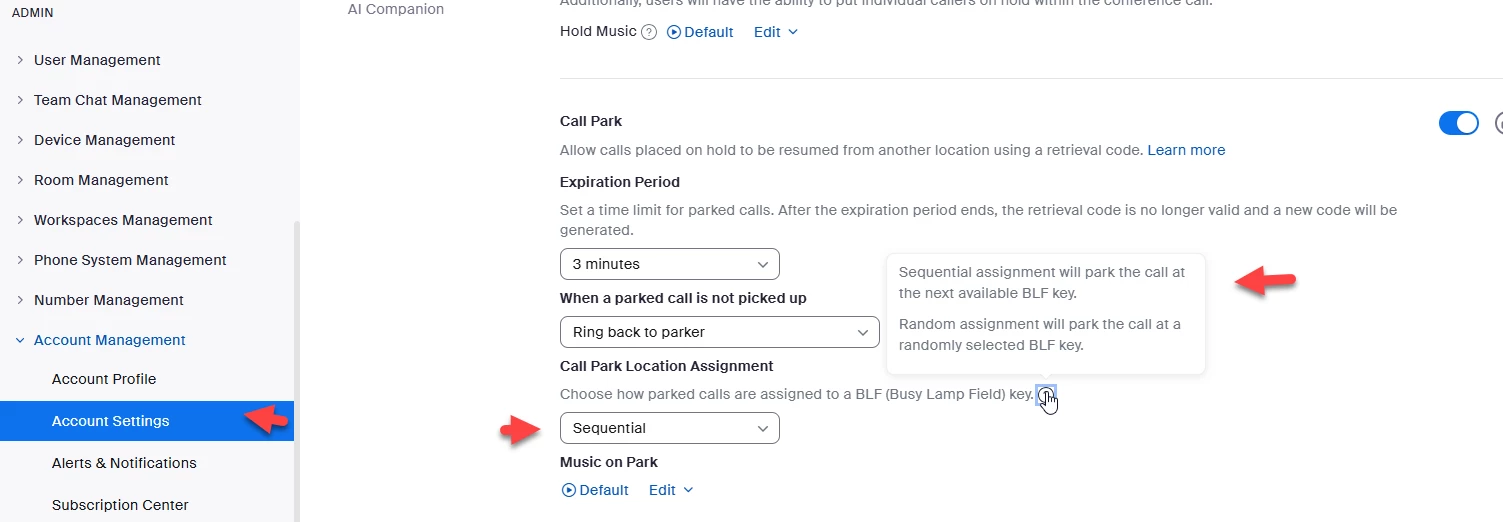
Task: Expand Team Chat Management section
Action: [x=117, y=100]
